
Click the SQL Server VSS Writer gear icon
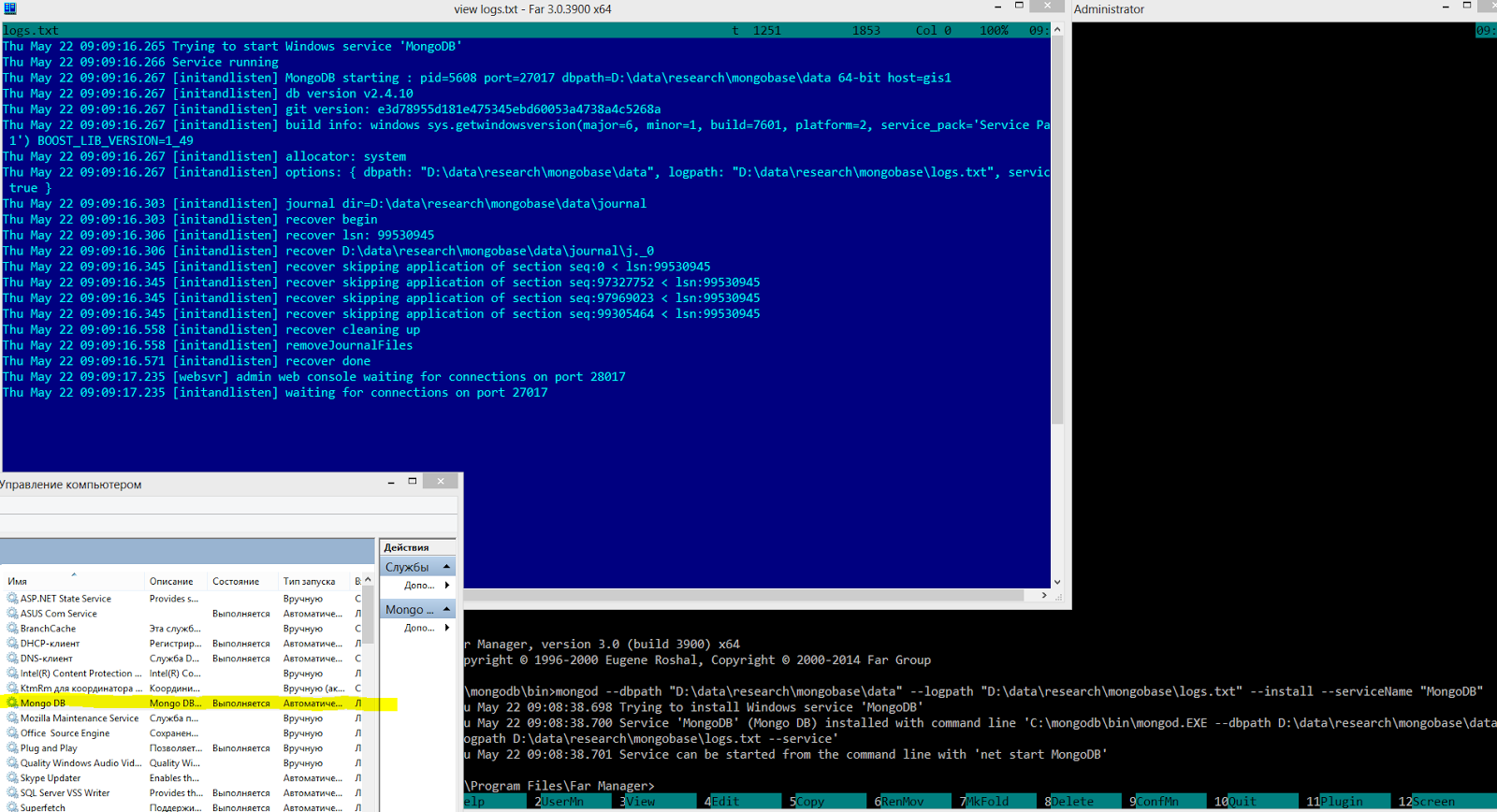13,793
